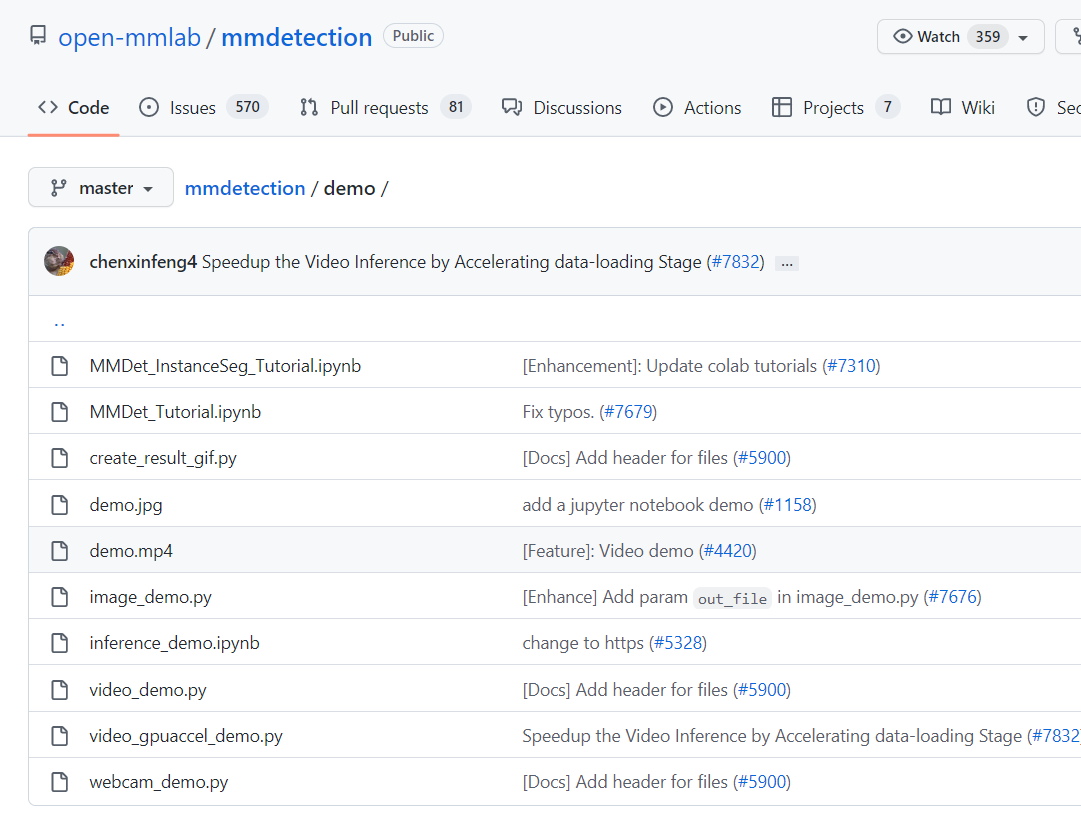
Task: Open image_demo.py file
Action: [150, 597]
